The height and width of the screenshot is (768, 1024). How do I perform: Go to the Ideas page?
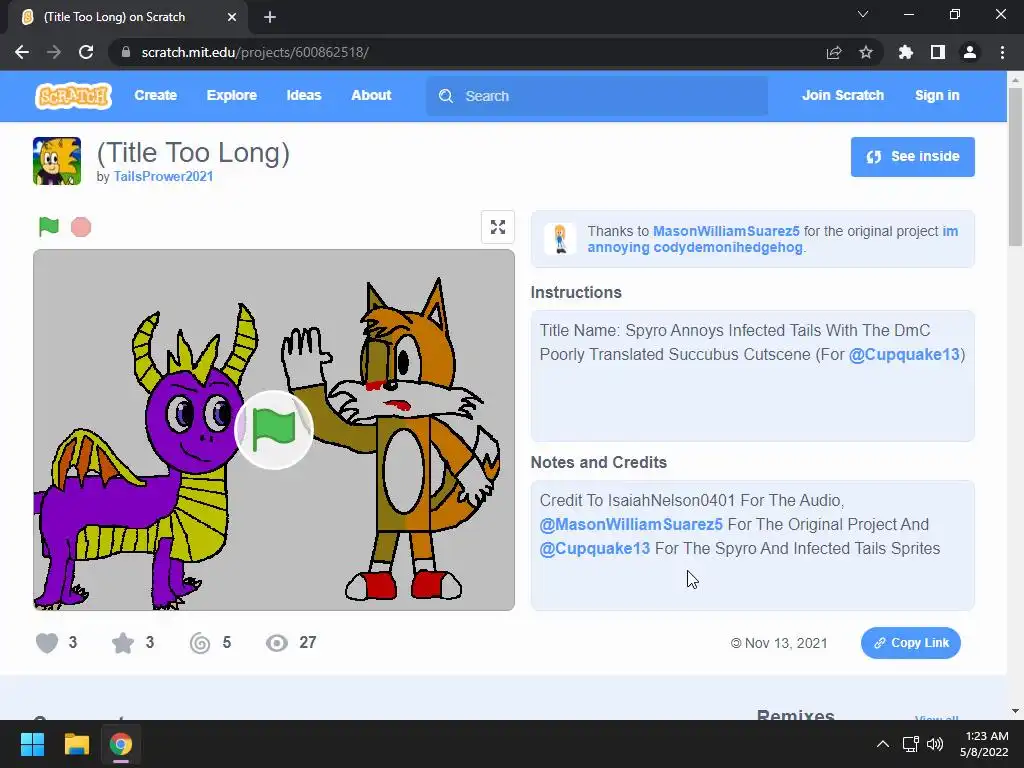(x=304, y=95)
